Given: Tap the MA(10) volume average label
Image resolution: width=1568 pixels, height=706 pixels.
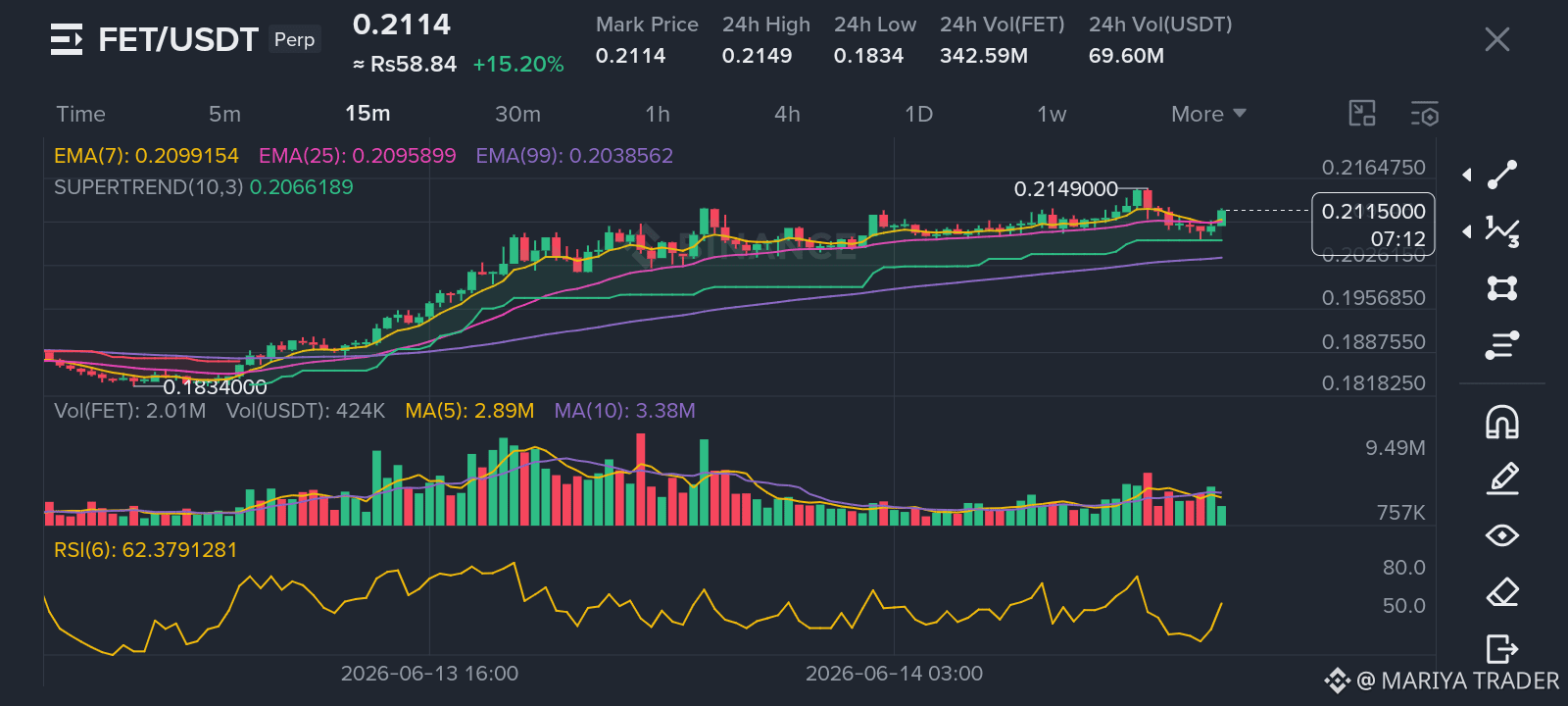Looking at the screenshot, I should [624, 411].
